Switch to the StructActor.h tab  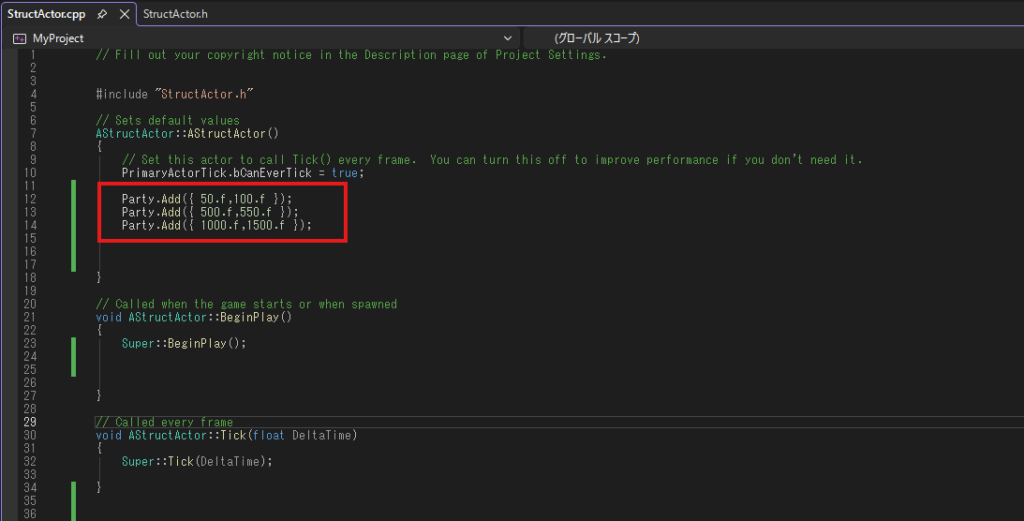coord(176,14)
